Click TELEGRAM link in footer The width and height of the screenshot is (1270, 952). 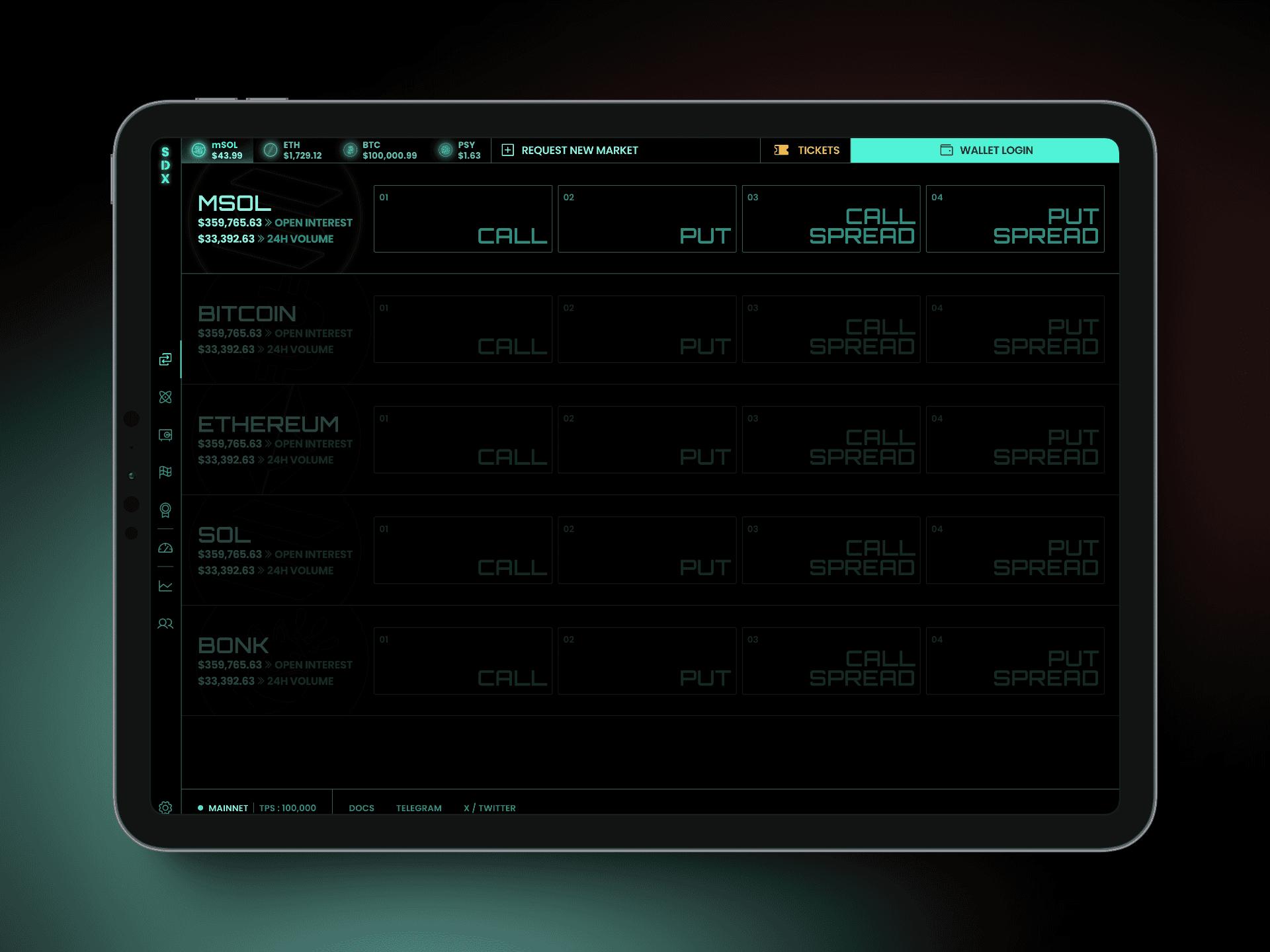pos(419,808)
